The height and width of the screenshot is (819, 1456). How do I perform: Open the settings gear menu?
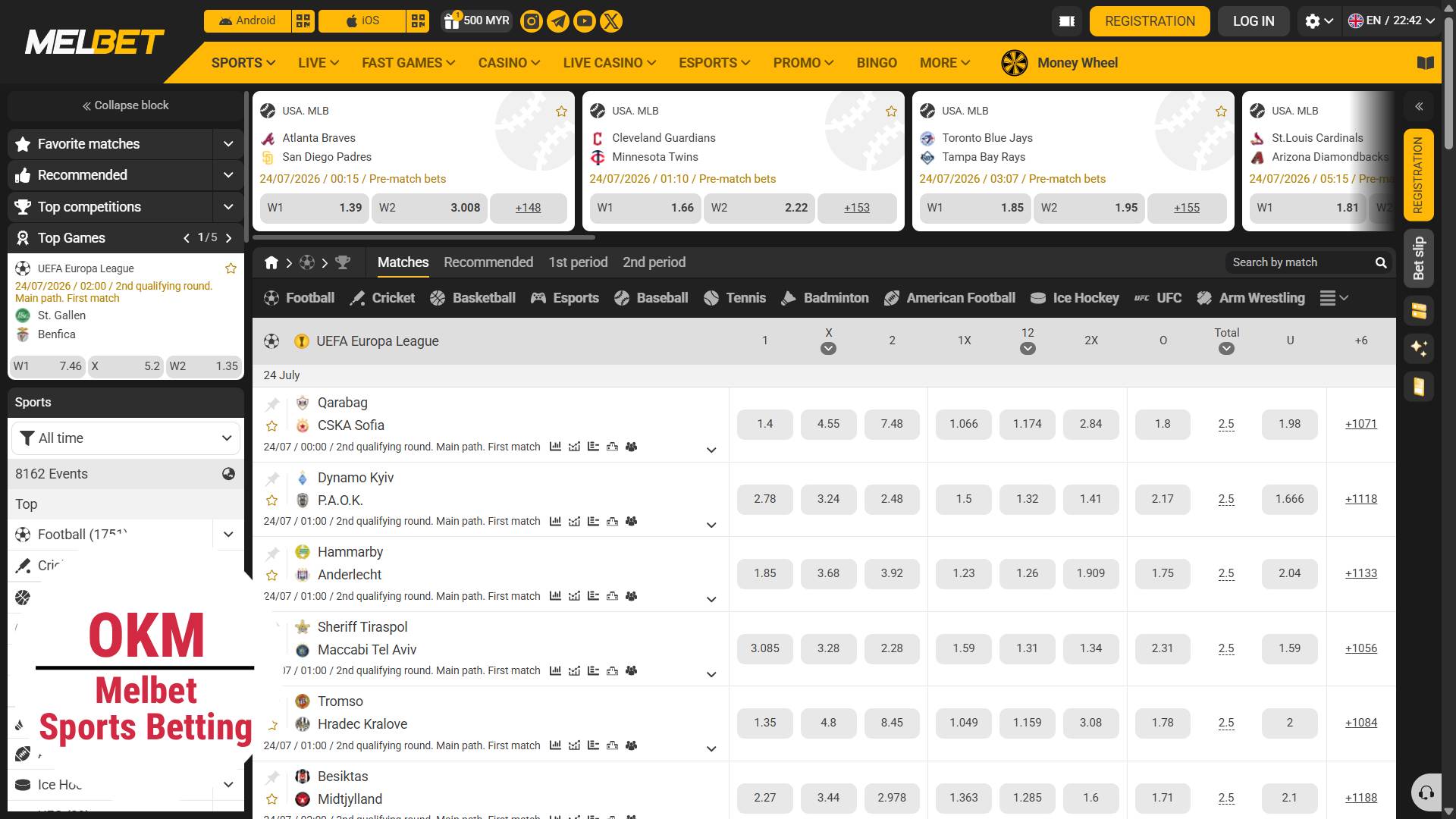[x=1319, y=21]
